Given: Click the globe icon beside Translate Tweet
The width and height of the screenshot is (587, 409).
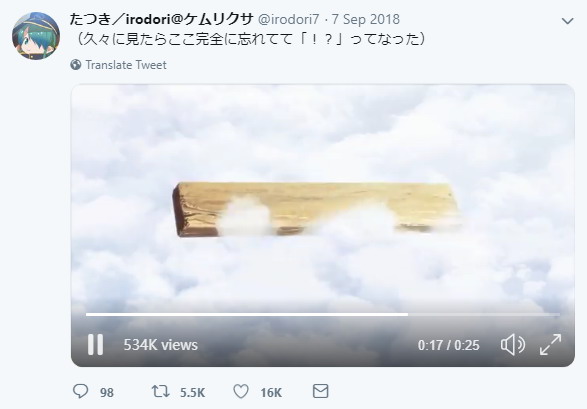Looking at the screenshot, I should (76, 65).
